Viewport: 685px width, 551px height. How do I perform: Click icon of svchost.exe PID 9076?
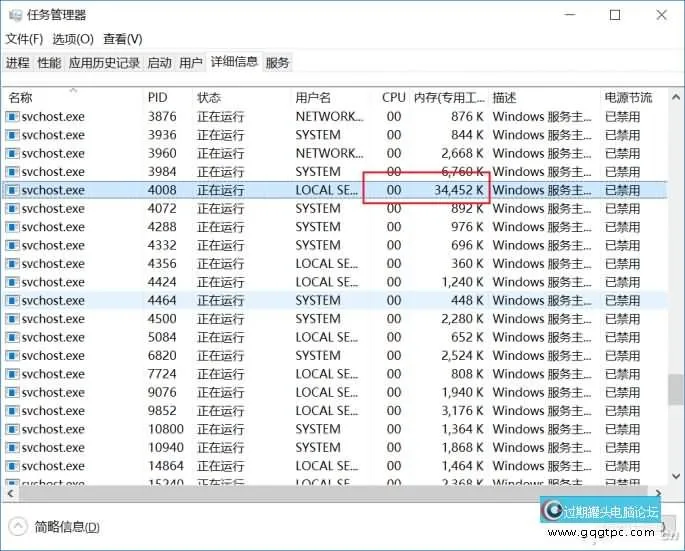pos(12,392)
